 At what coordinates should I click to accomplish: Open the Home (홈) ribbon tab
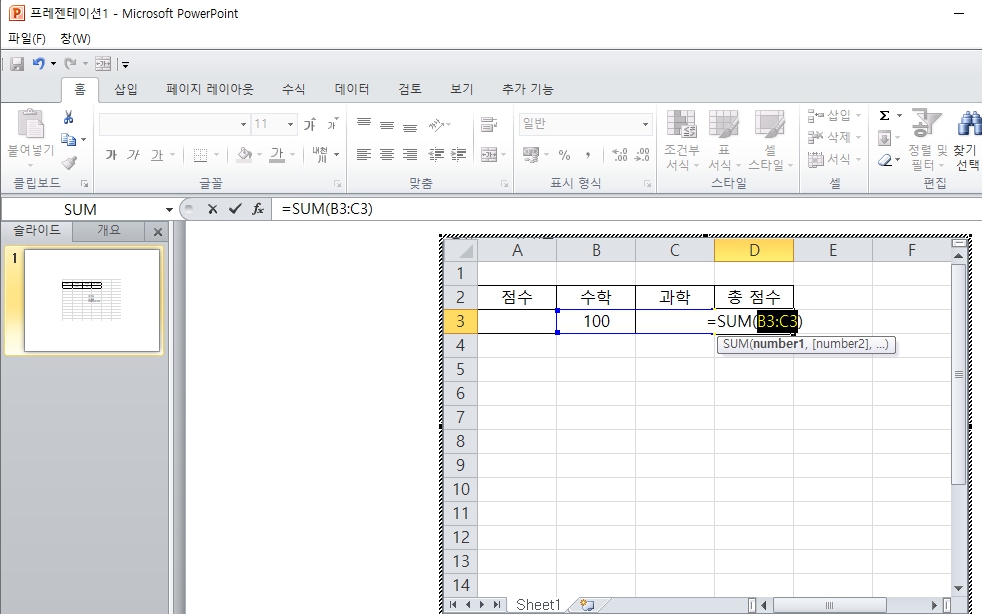(80, 90)
